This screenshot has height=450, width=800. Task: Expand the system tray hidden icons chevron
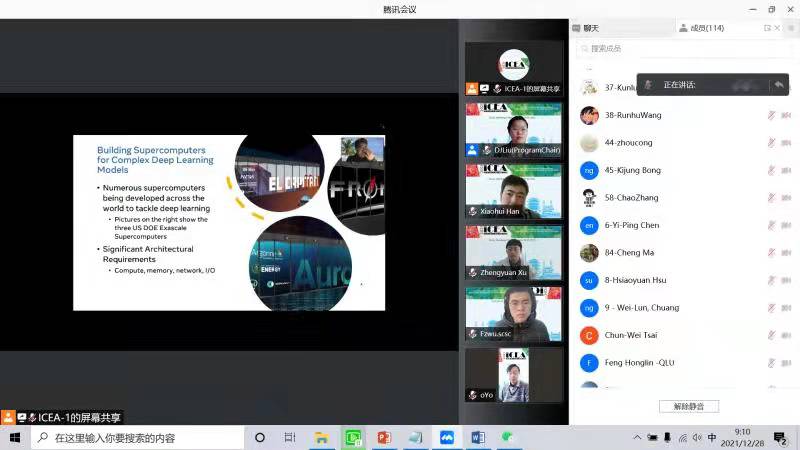tap(637, 438)
